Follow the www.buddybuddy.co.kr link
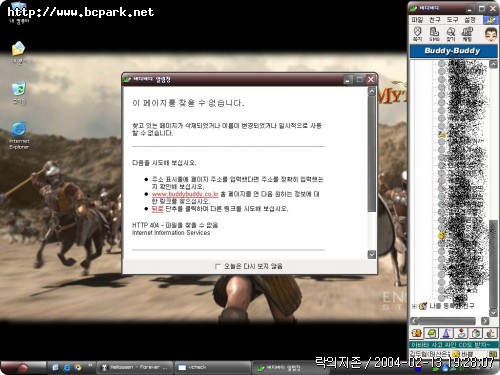Image resolution: width=500 pixels, height=375 pixels. pos(185,194)
